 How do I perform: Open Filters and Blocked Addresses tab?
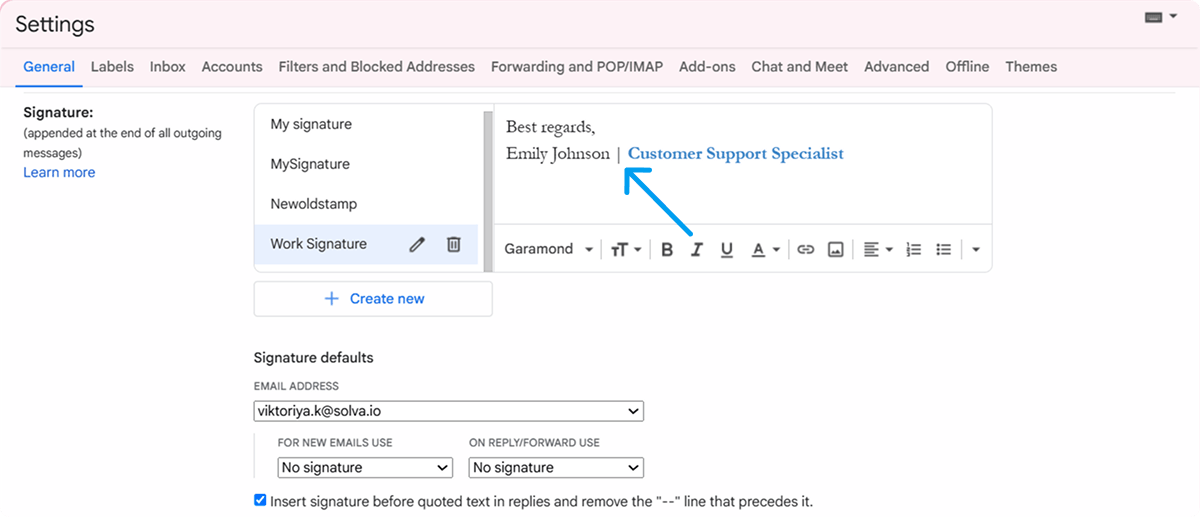click(377, 67)
